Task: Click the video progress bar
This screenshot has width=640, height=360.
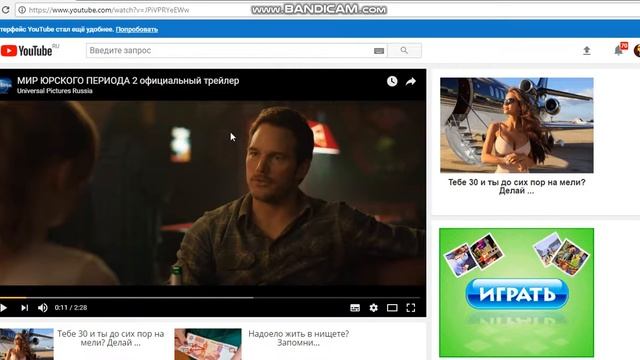Action: click(x=210, y=298)
